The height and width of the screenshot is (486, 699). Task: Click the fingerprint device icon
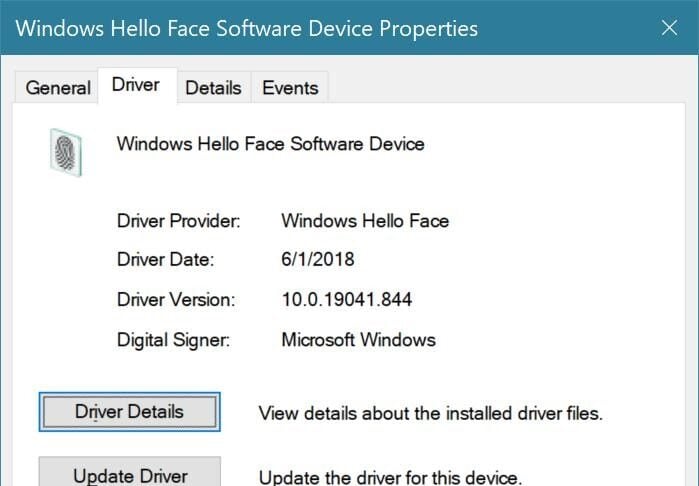tap(66, 152)
